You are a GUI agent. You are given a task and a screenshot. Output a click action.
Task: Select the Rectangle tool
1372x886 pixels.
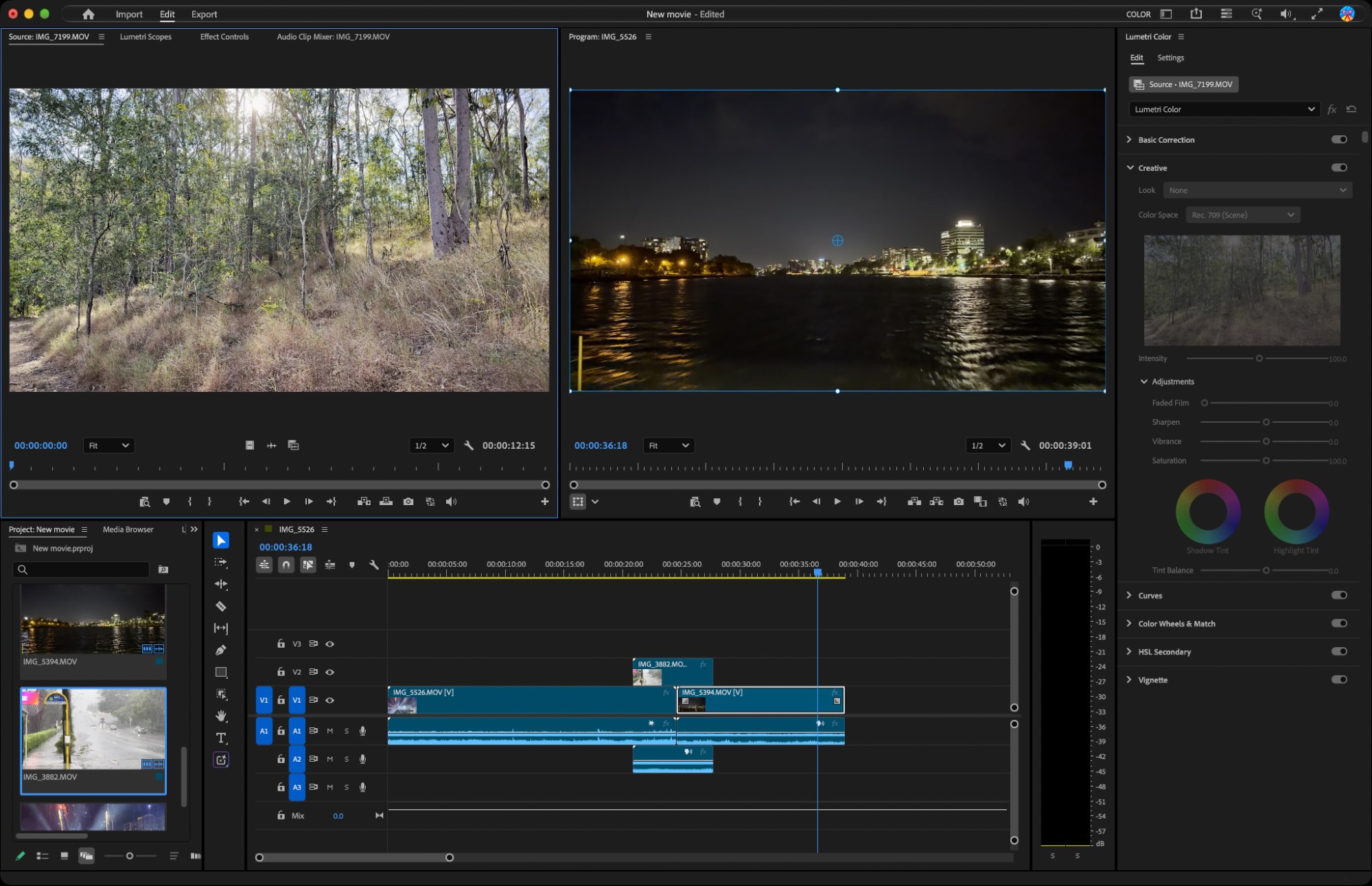coord(221,673)
